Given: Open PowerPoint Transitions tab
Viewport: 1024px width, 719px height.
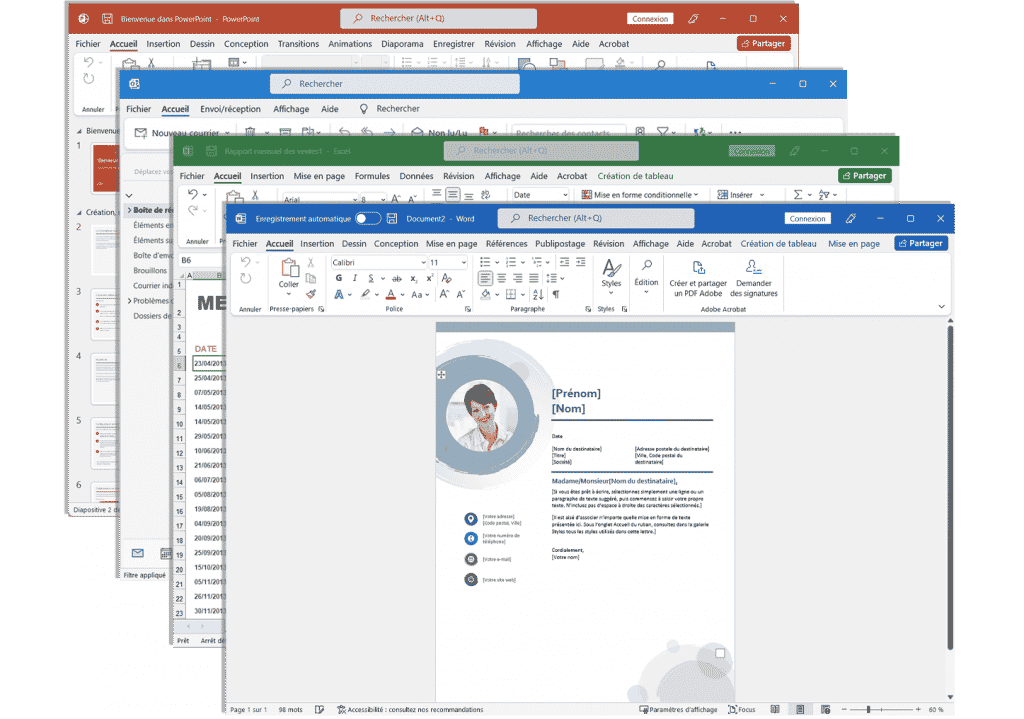Looking at the screenshot, I should pos(298,44).
